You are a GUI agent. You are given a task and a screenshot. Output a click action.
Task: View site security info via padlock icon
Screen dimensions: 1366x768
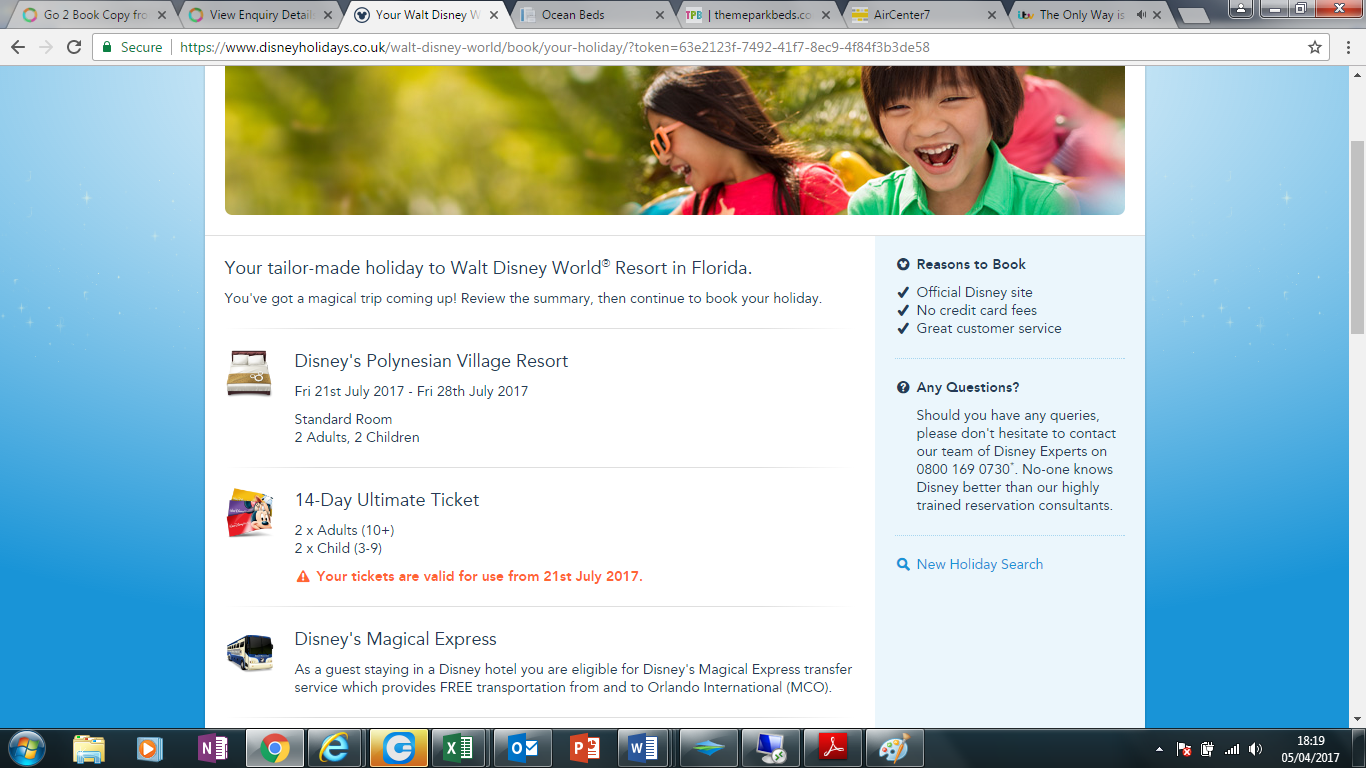click(108, 47)
